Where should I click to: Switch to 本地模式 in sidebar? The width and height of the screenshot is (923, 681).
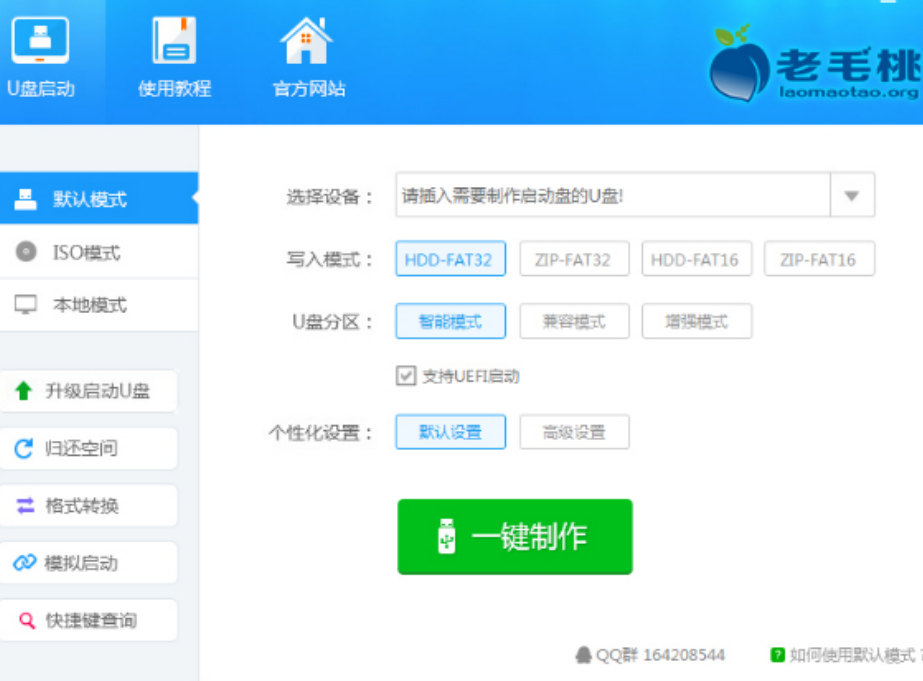[x=89, y=306]
